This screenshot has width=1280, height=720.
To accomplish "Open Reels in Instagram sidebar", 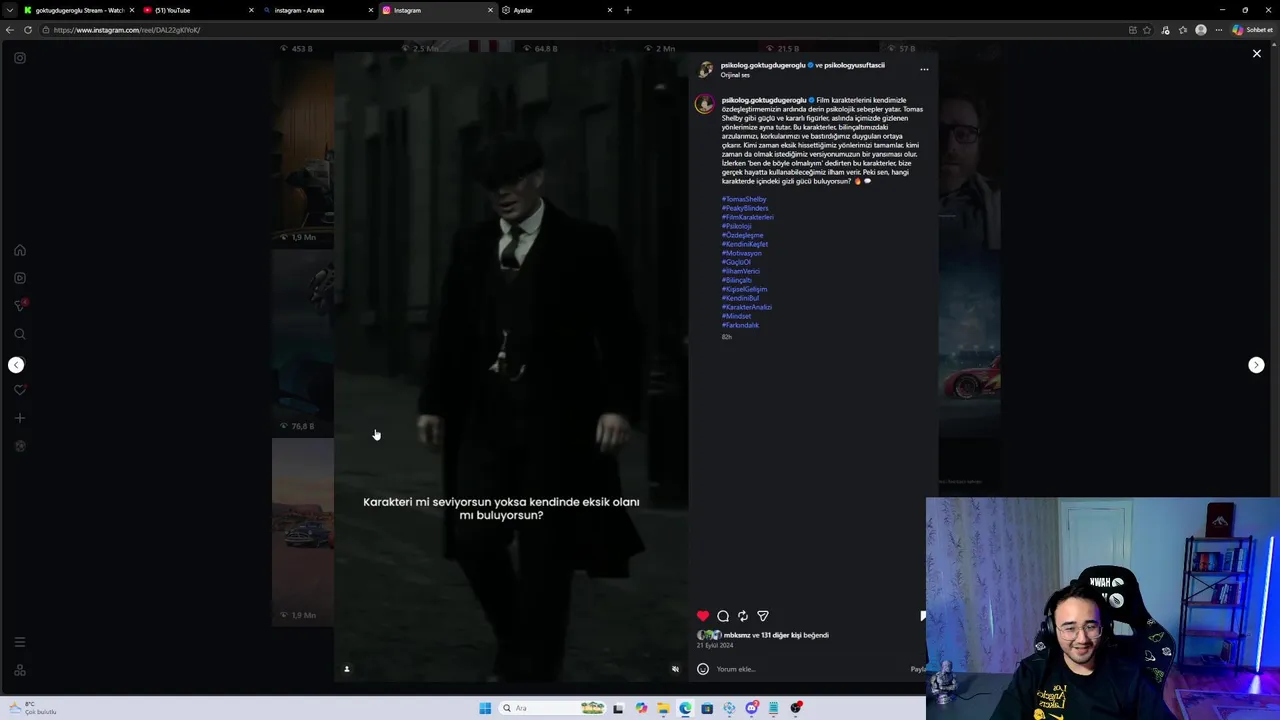I will (20, 278).
